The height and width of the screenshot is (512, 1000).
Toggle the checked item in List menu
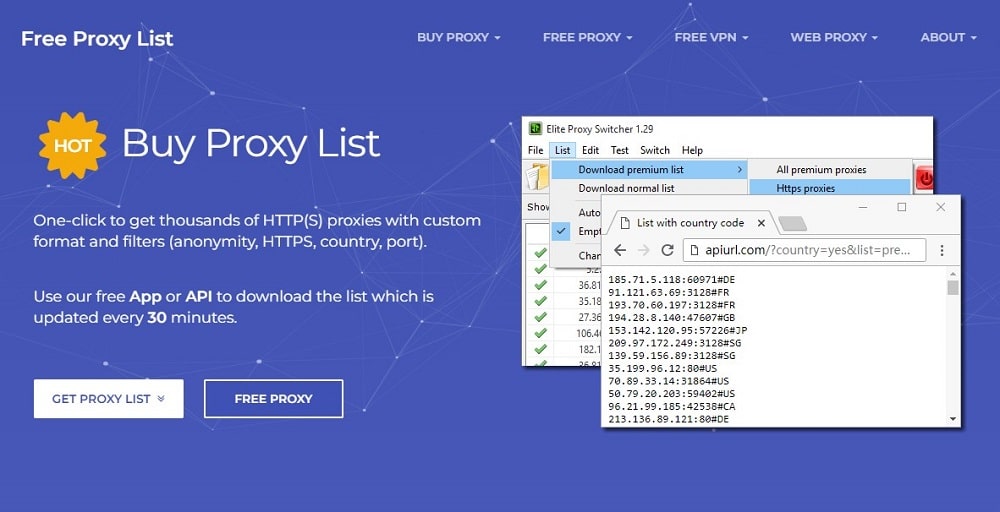(563, 231)
